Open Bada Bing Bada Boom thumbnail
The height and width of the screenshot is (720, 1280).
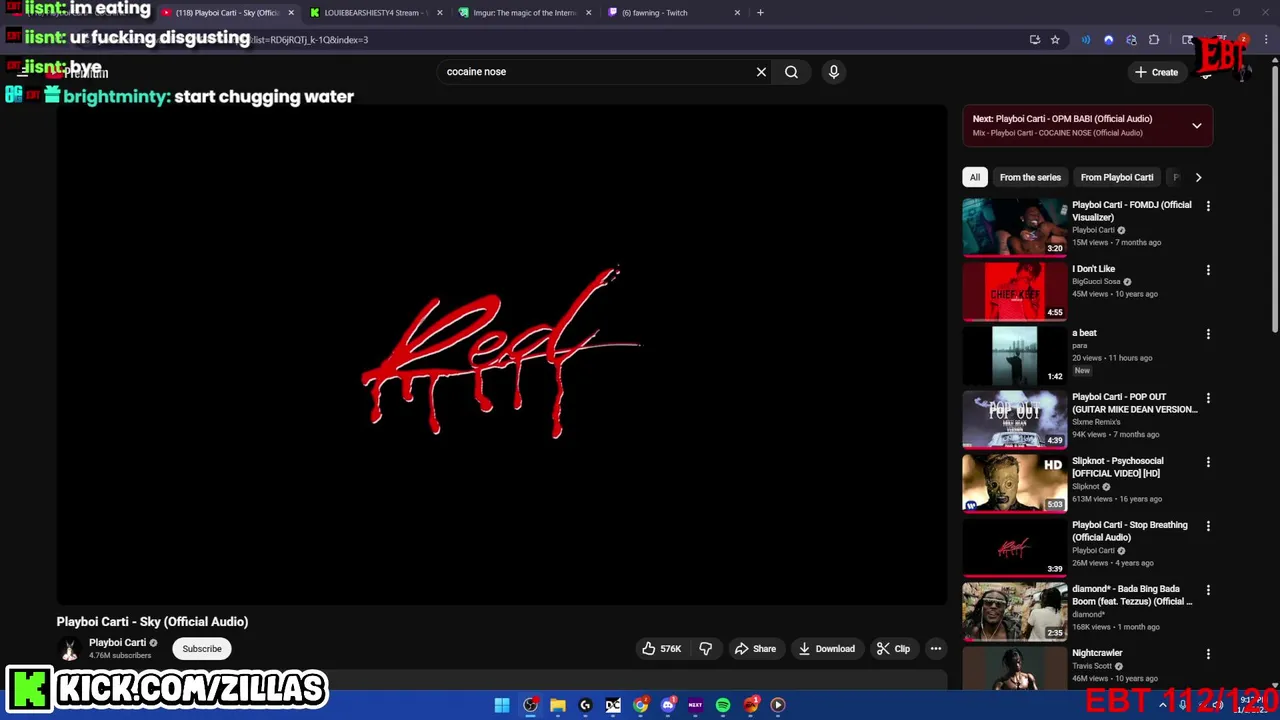pyautogui.click(x=1014, y=611)
